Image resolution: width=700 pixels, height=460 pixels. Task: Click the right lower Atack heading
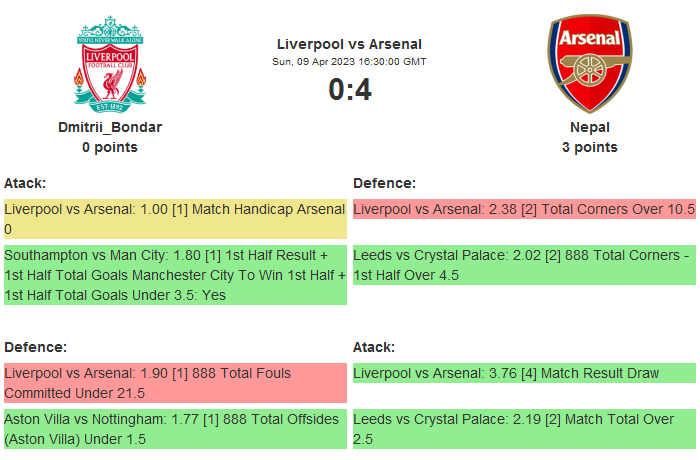(x=374, y=347)
